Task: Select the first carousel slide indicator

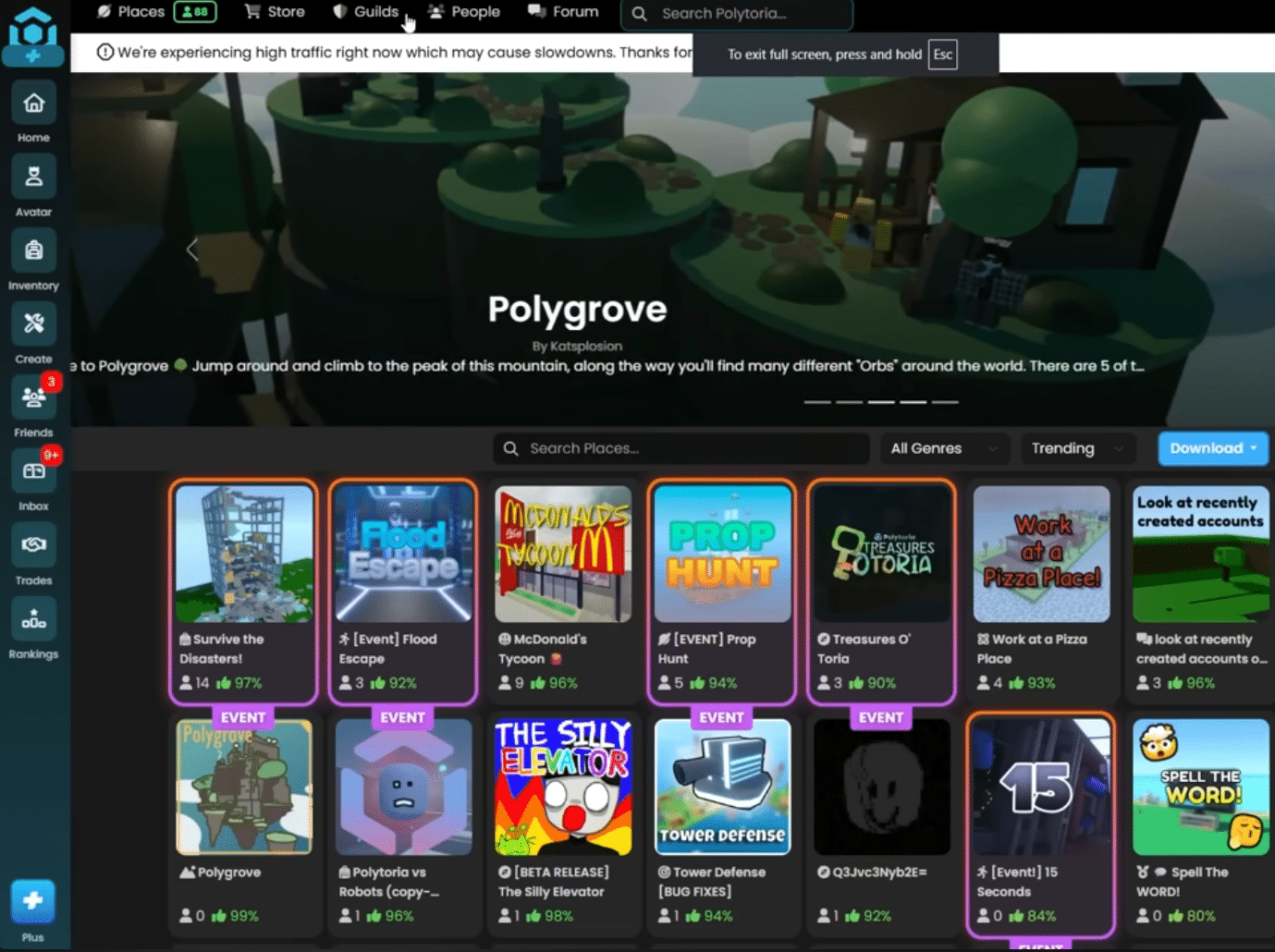Action: point(817,402)
